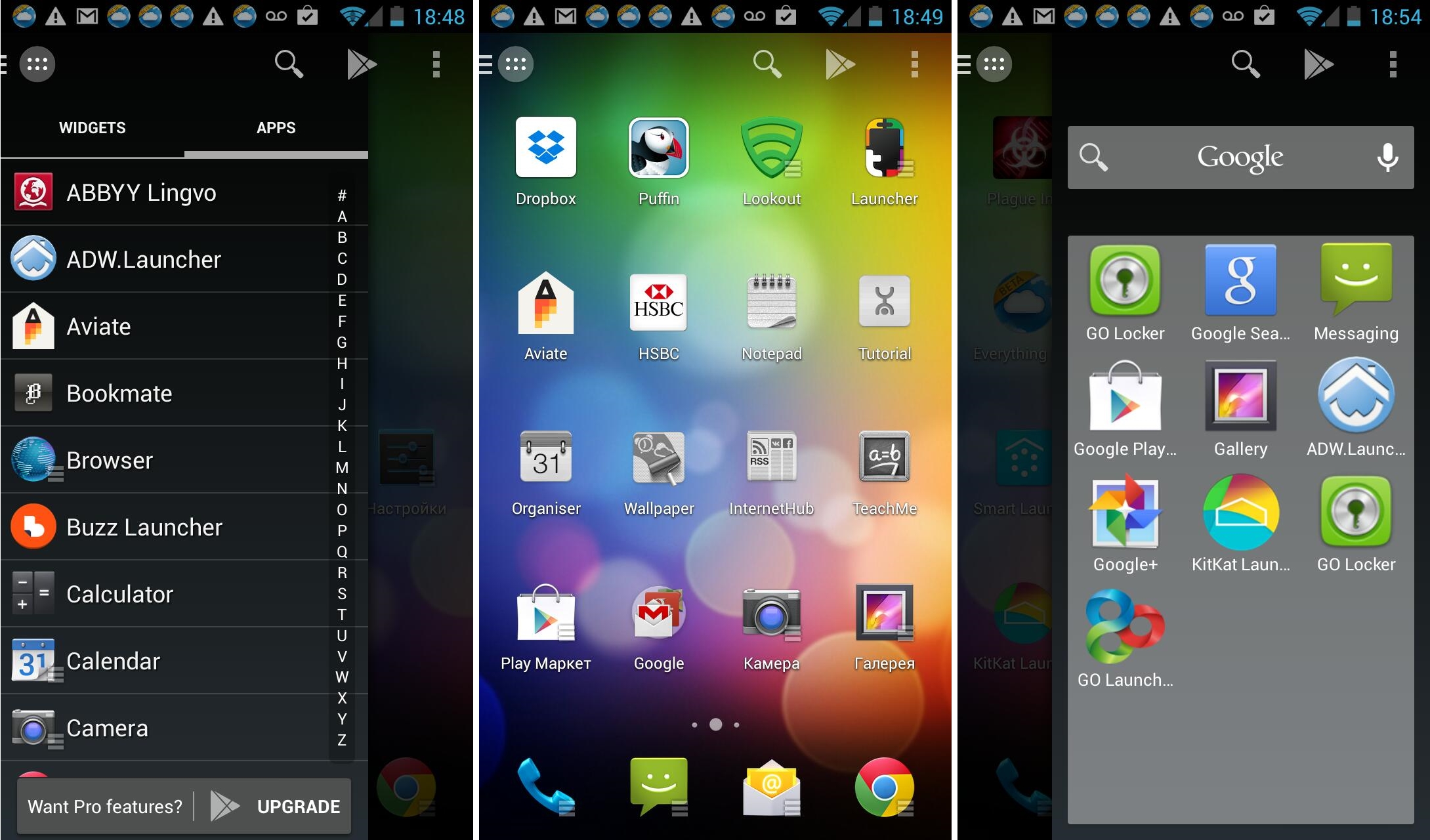This screenshot has height=840, width=1430.
Task: Open overflow menu on right screen
Action: pos(1393,64)
